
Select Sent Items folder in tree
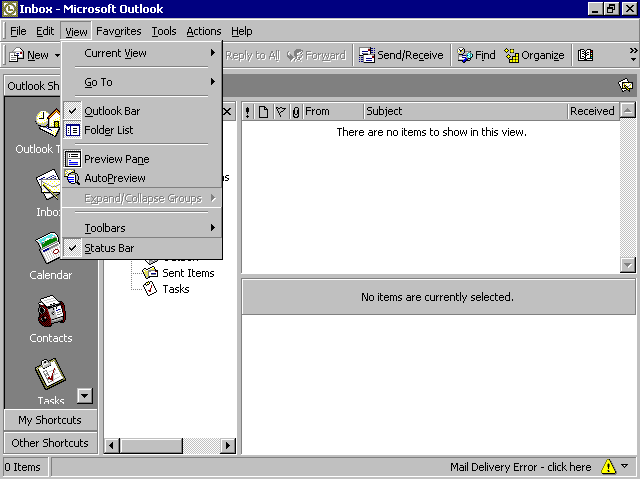(x=178, y=273)
